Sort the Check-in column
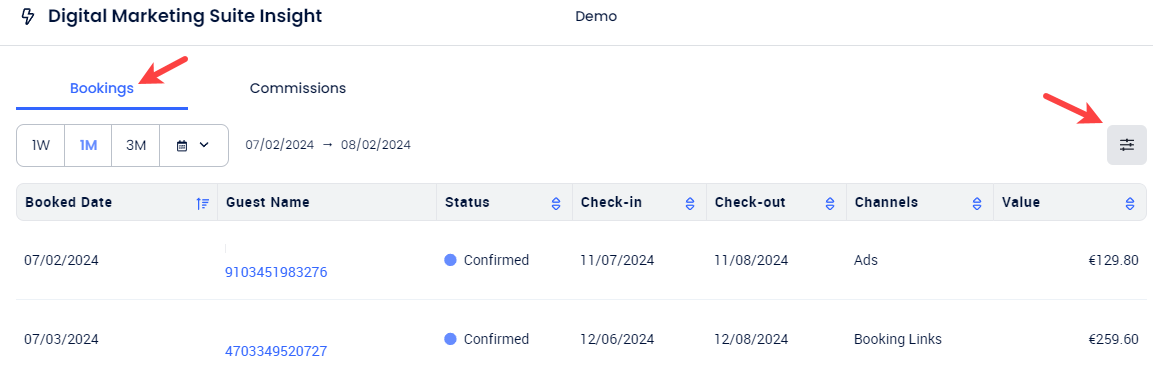1153x373 pixels. (x=690, y=203)
